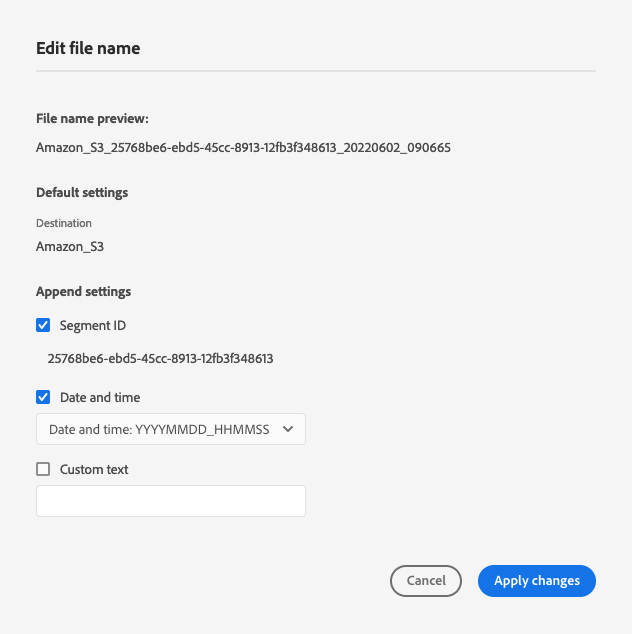Disable the Date and time checkbox
Screen dimensions: 632x634
(43, 397)
